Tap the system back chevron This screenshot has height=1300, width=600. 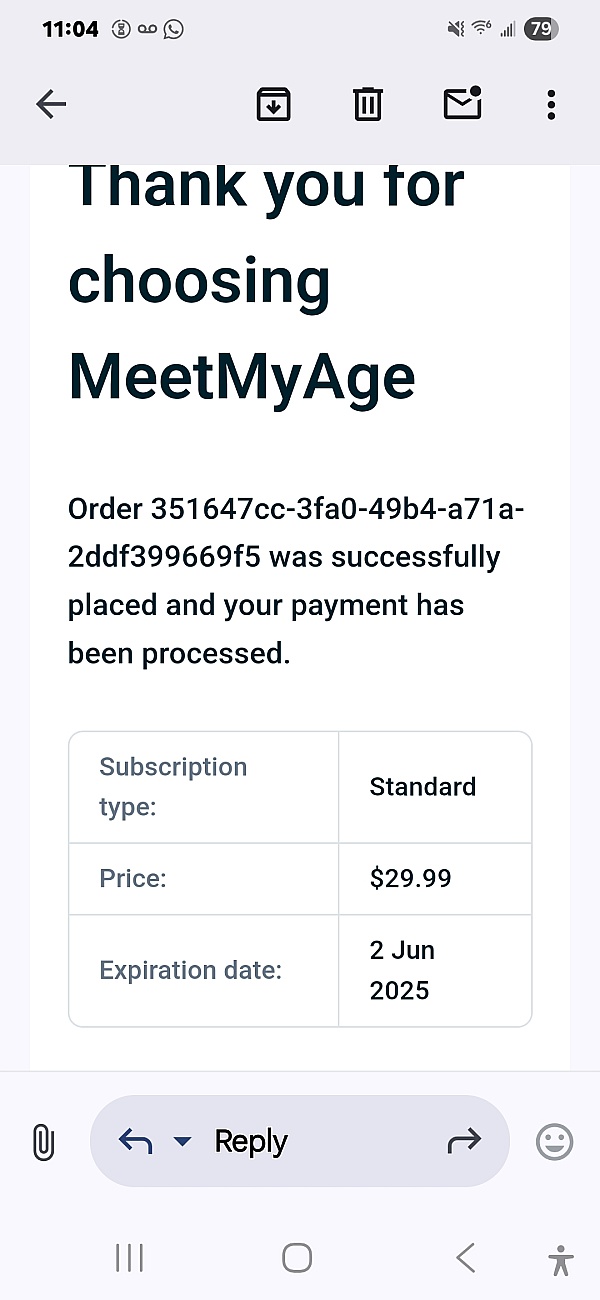click(465, 1258)
